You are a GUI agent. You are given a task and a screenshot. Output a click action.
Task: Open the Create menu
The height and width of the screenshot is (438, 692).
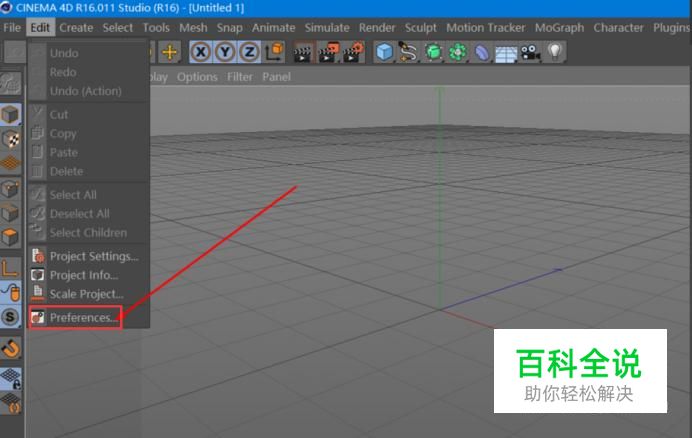pyautogui.click(x=76, y=27)
